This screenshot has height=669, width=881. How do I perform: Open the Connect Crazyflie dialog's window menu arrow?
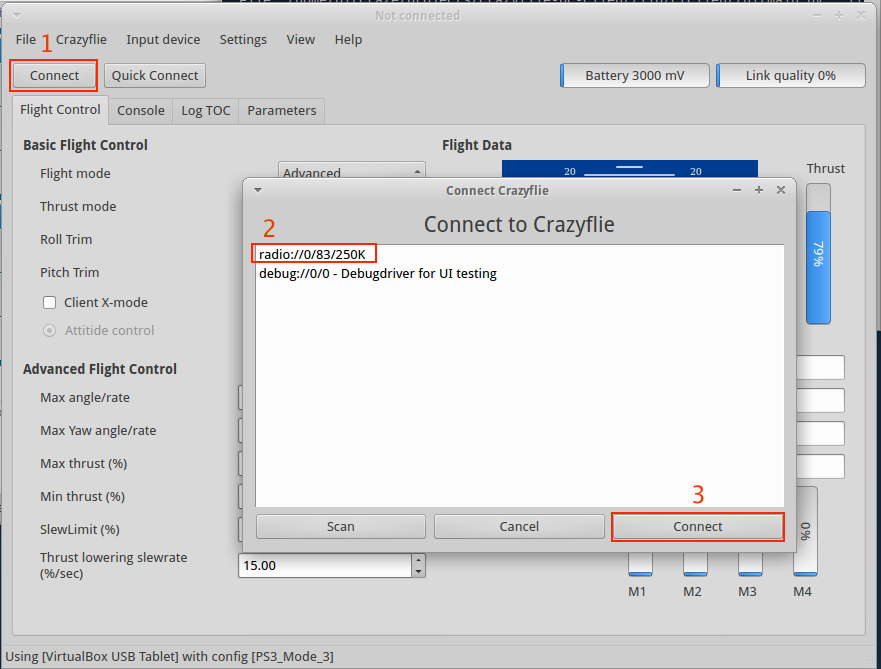click(257, 190)
